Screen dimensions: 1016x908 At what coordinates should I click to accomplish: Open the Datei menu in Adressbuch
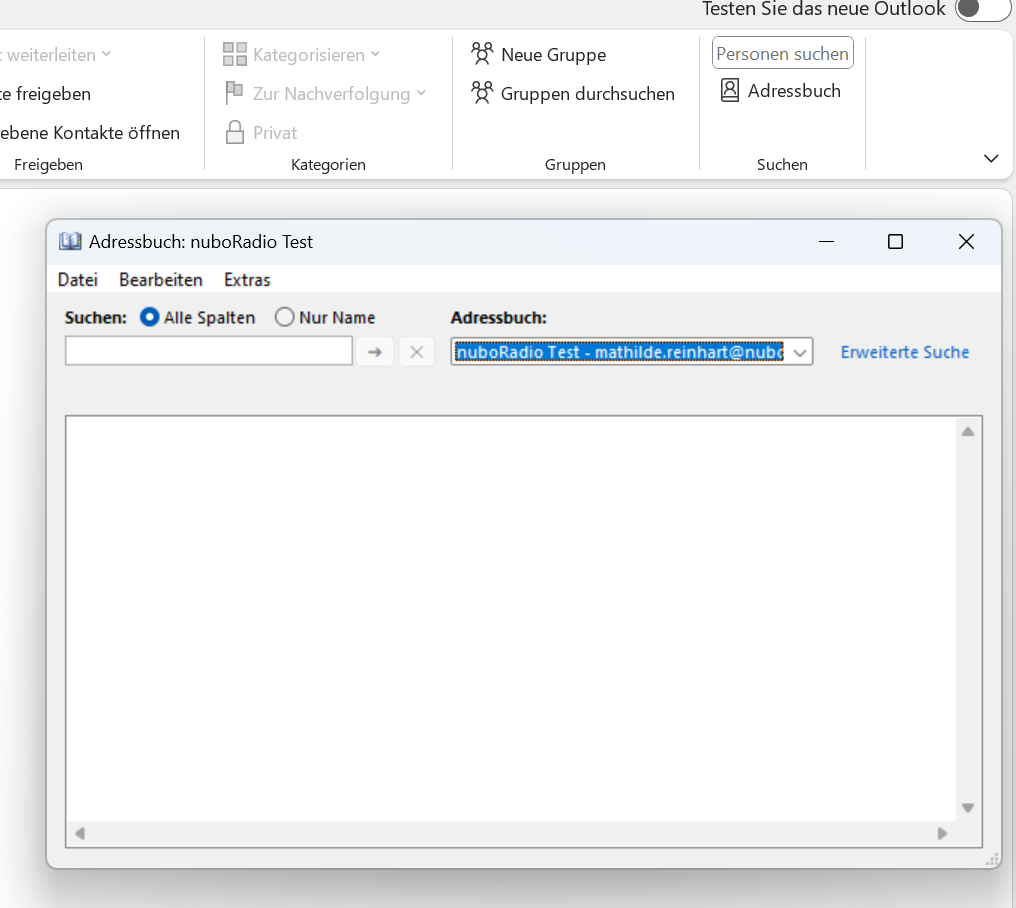coord(78,280)
